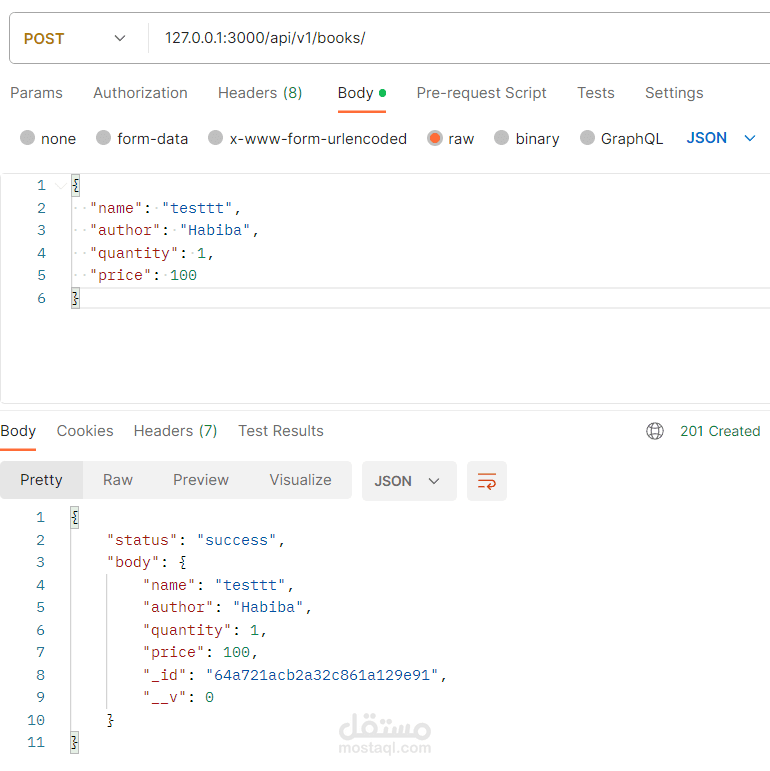Open the Pre-request Script tab
Image resolution: width=770 pixels, height=771 pixels.
coord(481,93)
